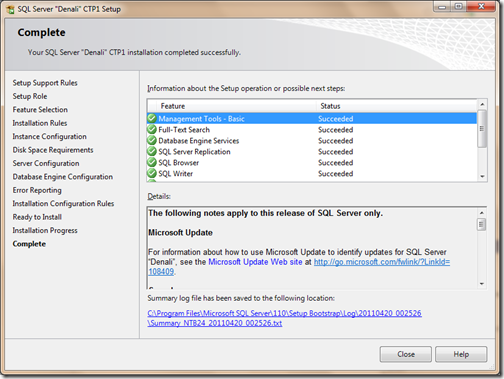Viewport: 504px width, 379px height.
Task: Select the Database Engine Services row
Action: [x=312, y=140]
